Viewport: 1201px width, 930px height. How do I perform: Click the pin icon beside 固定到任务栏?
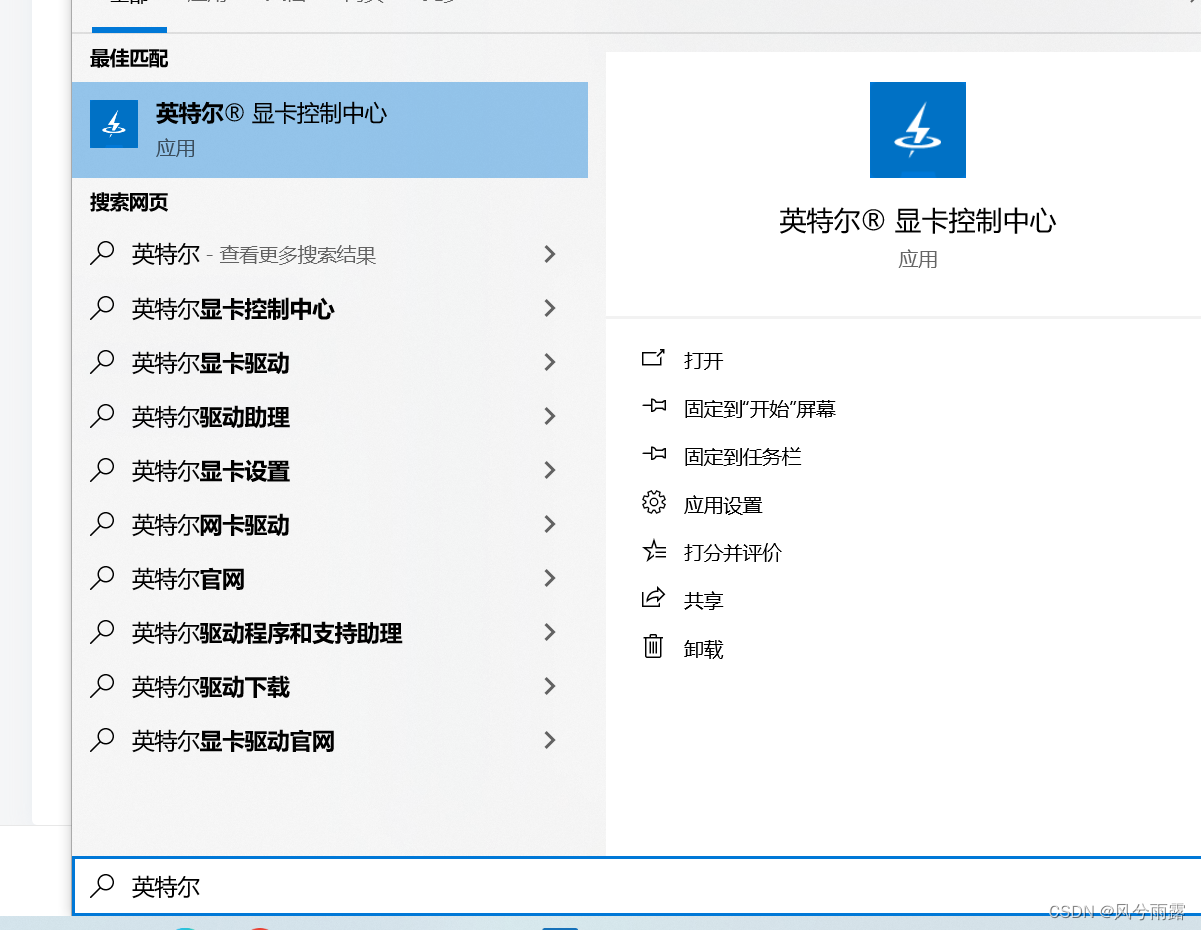pyautogui.click(x=653, y=454)
